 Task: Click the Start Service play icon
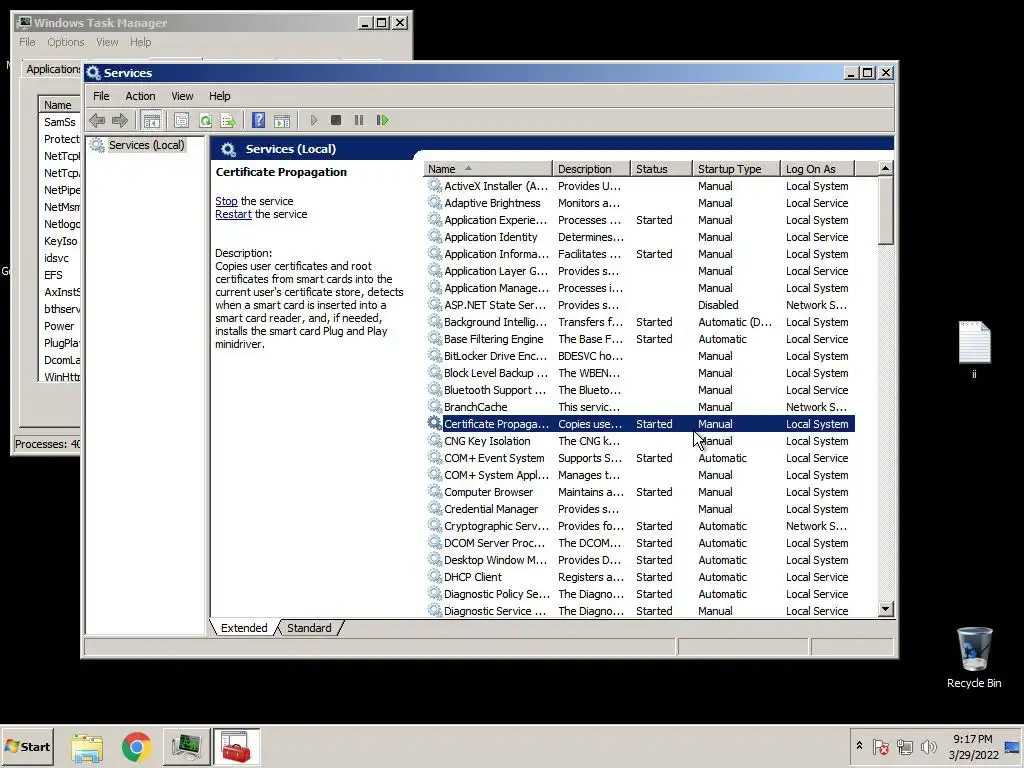[x=314, y=120]
